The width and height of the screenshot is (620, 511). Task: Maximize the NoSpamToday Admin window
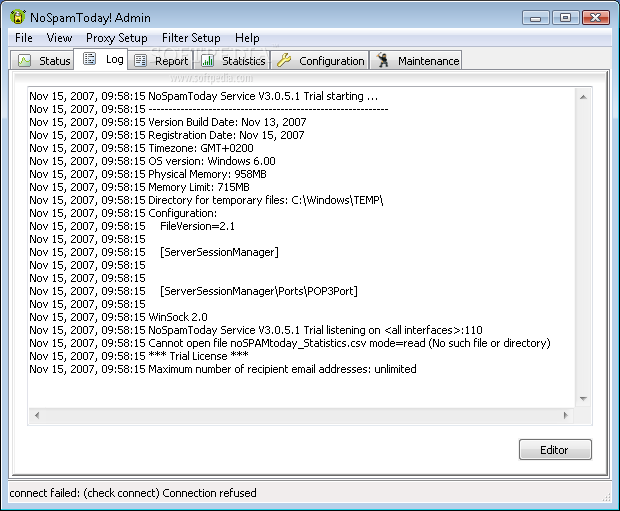pyautogui.click(x=565, y=18)
